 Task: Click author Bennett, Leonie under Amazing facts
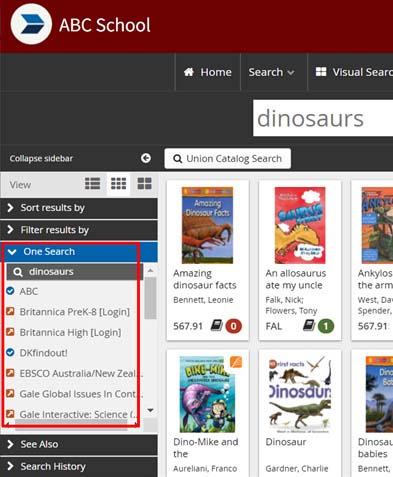pyautogui.click(x=203, y=300)
